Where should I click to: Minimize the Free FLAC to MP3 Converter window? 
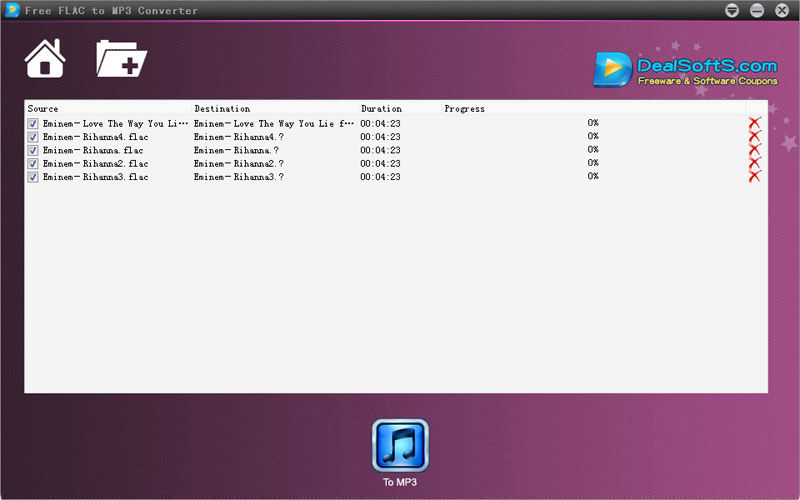(757, 10)
